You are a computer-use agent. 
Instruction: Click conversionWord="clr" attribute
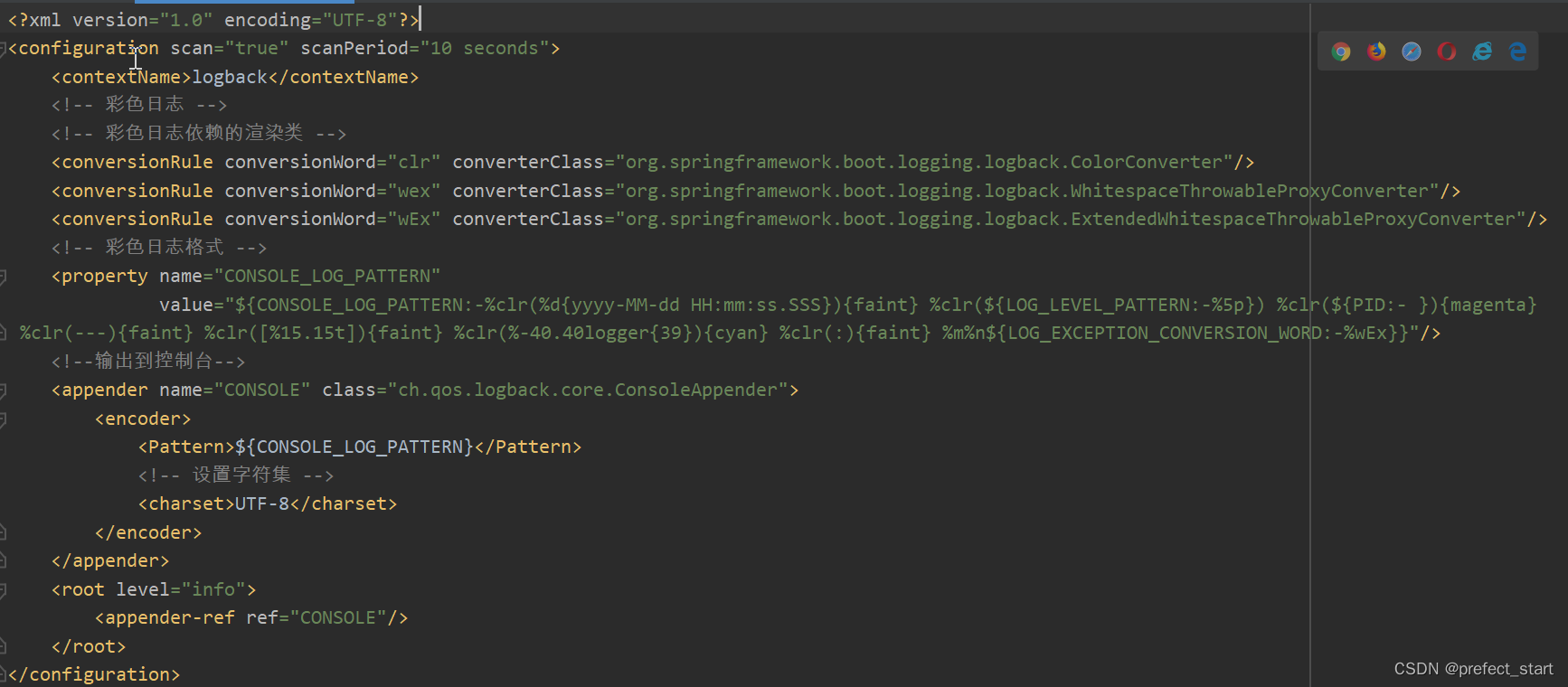333,162
